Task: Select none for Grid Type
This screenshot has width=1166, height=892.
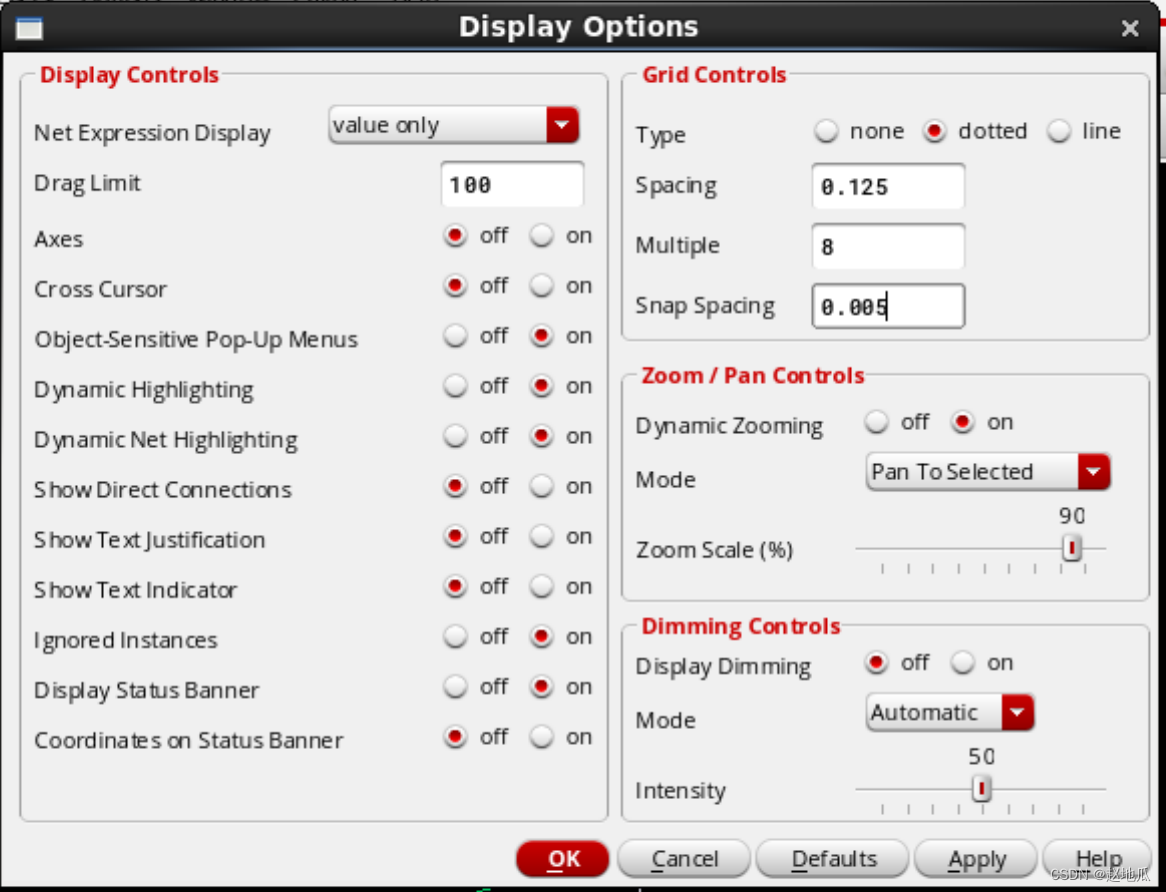Action: pyautogui.click(x=826, y=132)
